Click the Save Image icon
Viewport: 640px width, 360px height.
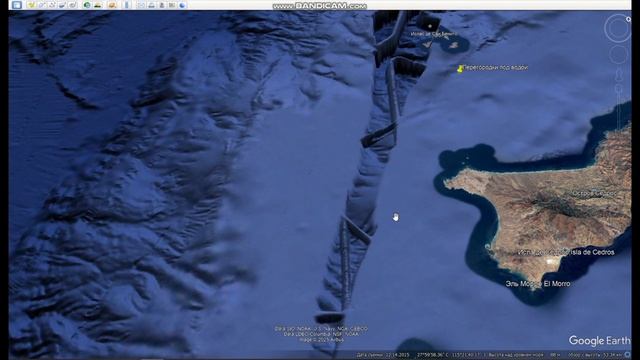[x=162, y=5]
